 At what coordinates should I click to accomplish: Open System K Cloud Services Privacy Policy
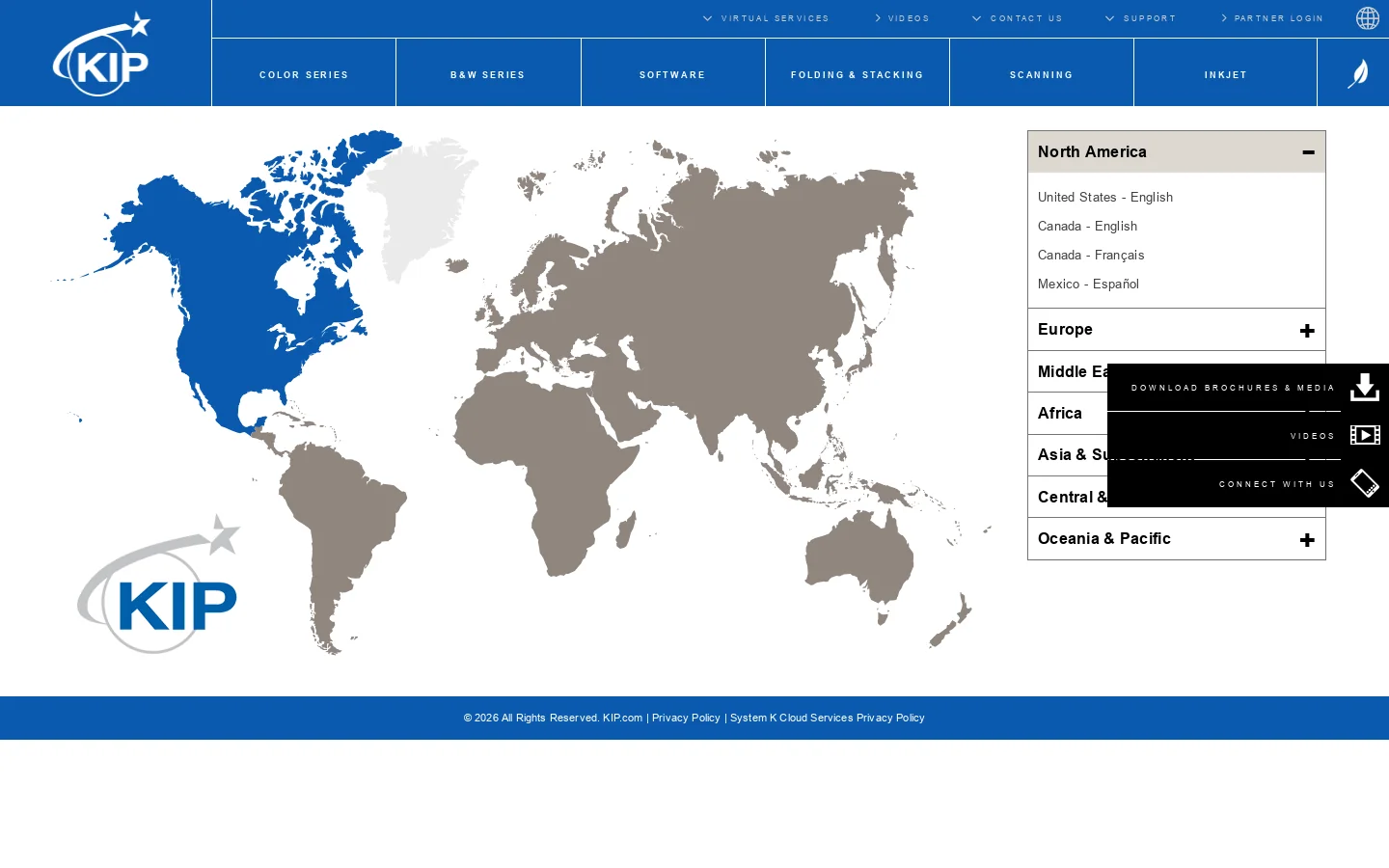click(x=828, y=718)
